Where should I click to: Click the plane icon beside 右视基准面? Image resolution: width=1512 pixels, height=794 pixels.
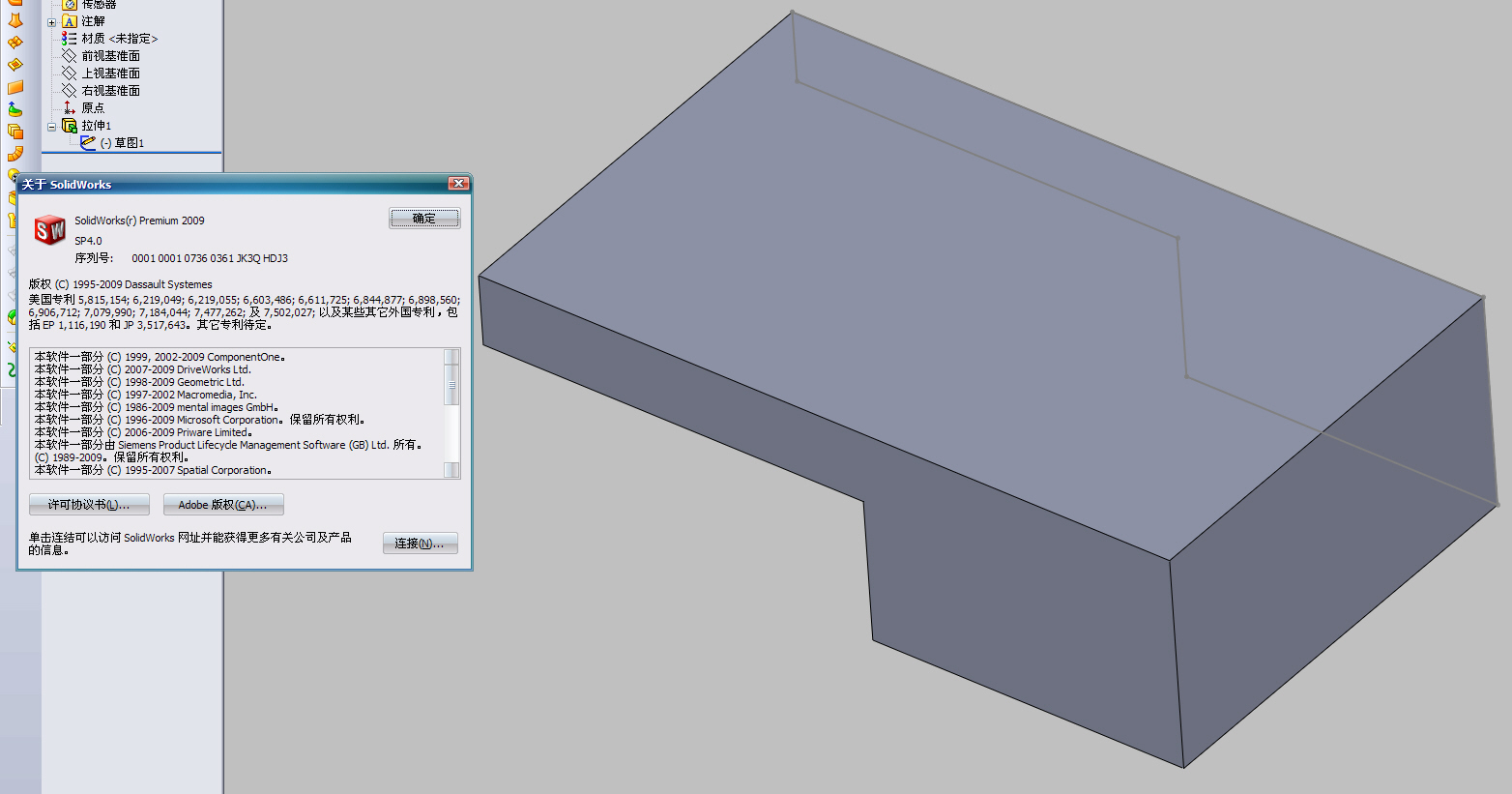tap(70, 91)
